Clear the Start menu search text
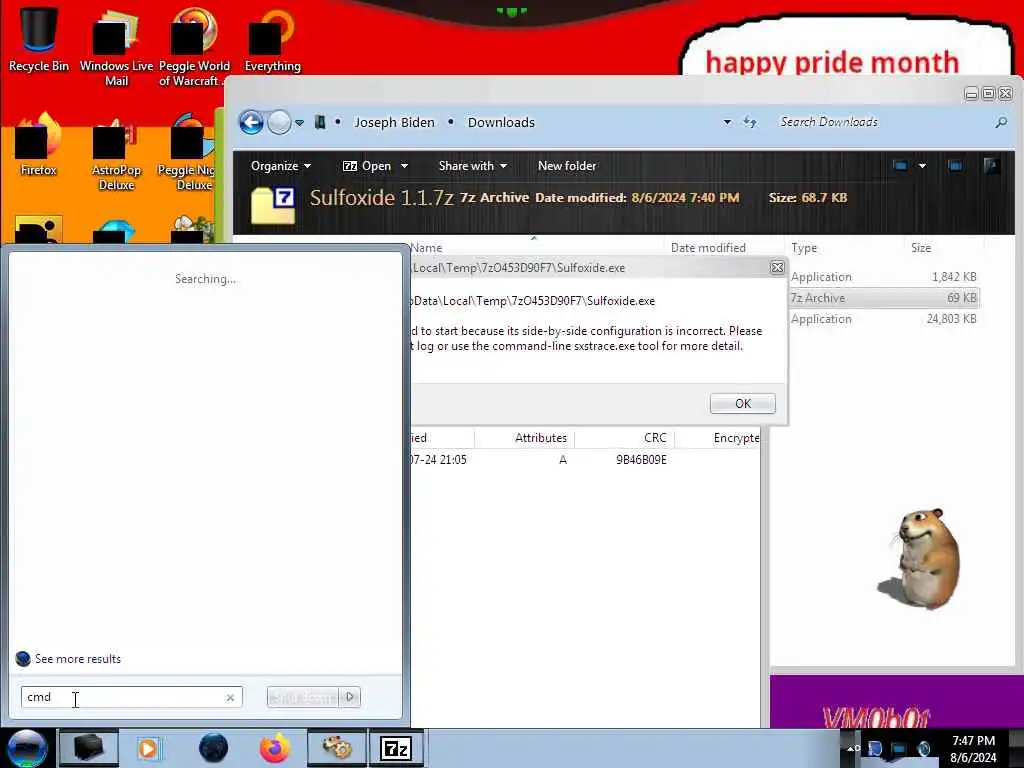This screenshot has height=768, width=1024. tap(230, 697)
